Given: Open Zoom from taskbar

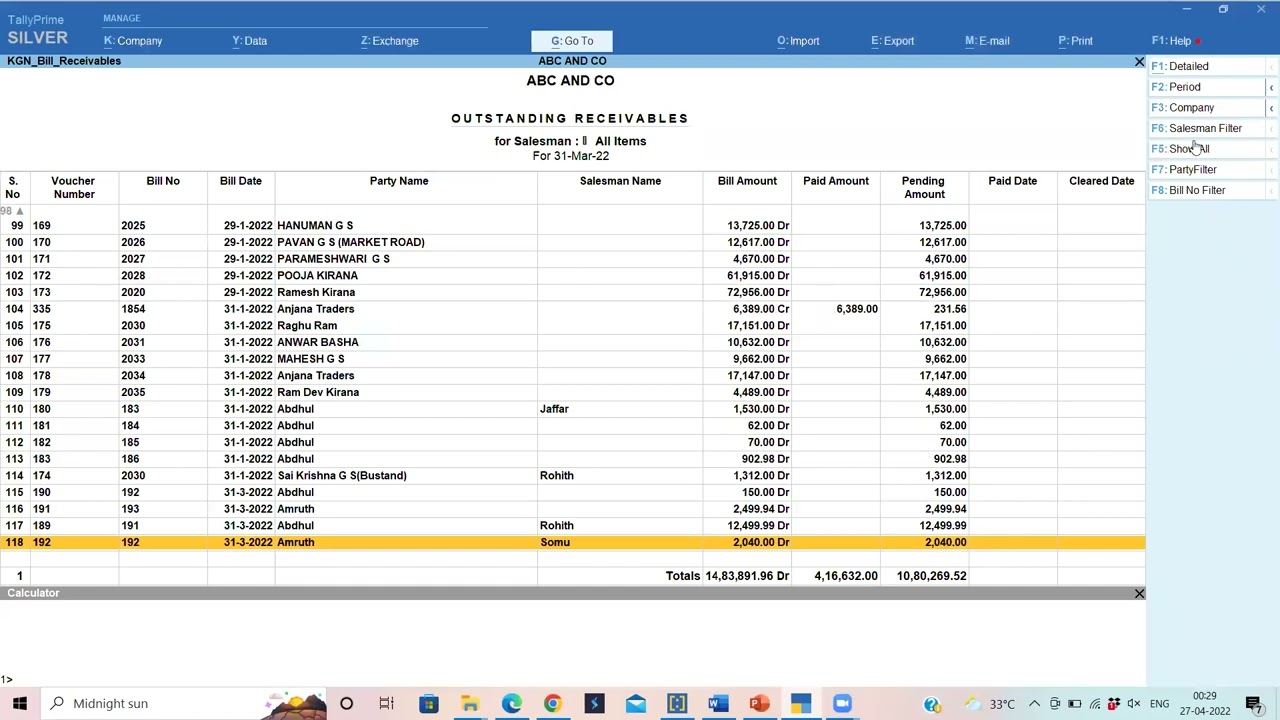Looking at the screenshot, I should click(x=842, y=703).
